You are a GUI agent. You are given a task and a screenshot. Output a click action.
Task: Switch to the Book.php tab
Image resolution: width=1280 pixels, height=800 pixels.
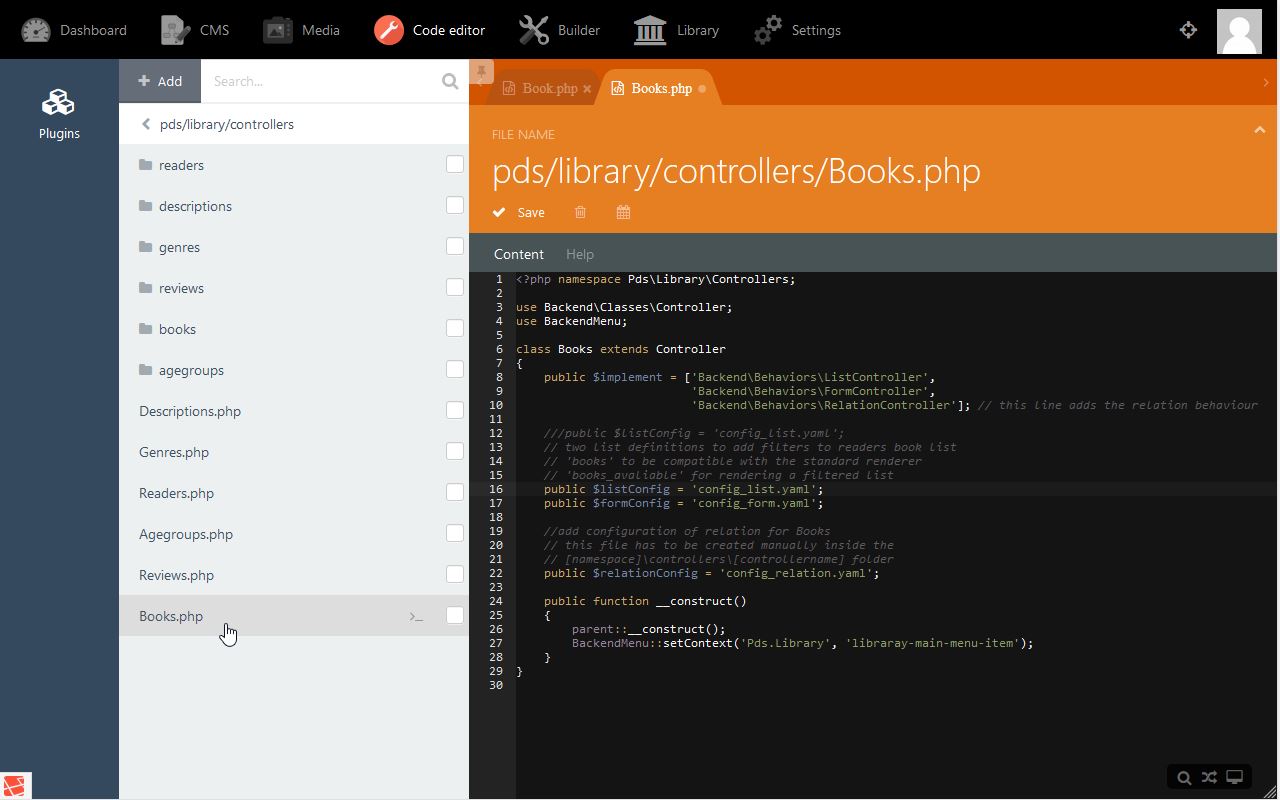click(x=548, y=88)
